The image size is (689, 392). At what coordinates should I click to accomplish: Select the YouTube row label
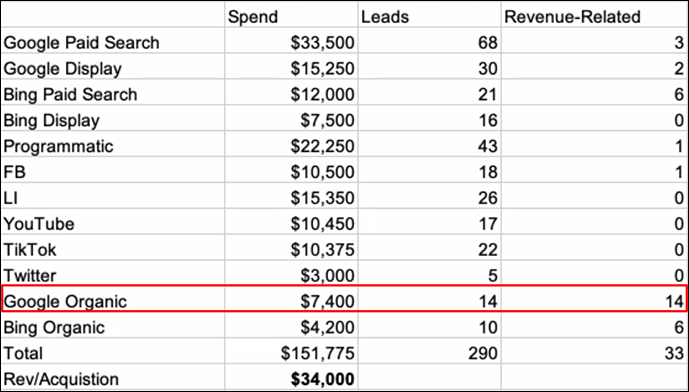[x=39, y=224]
